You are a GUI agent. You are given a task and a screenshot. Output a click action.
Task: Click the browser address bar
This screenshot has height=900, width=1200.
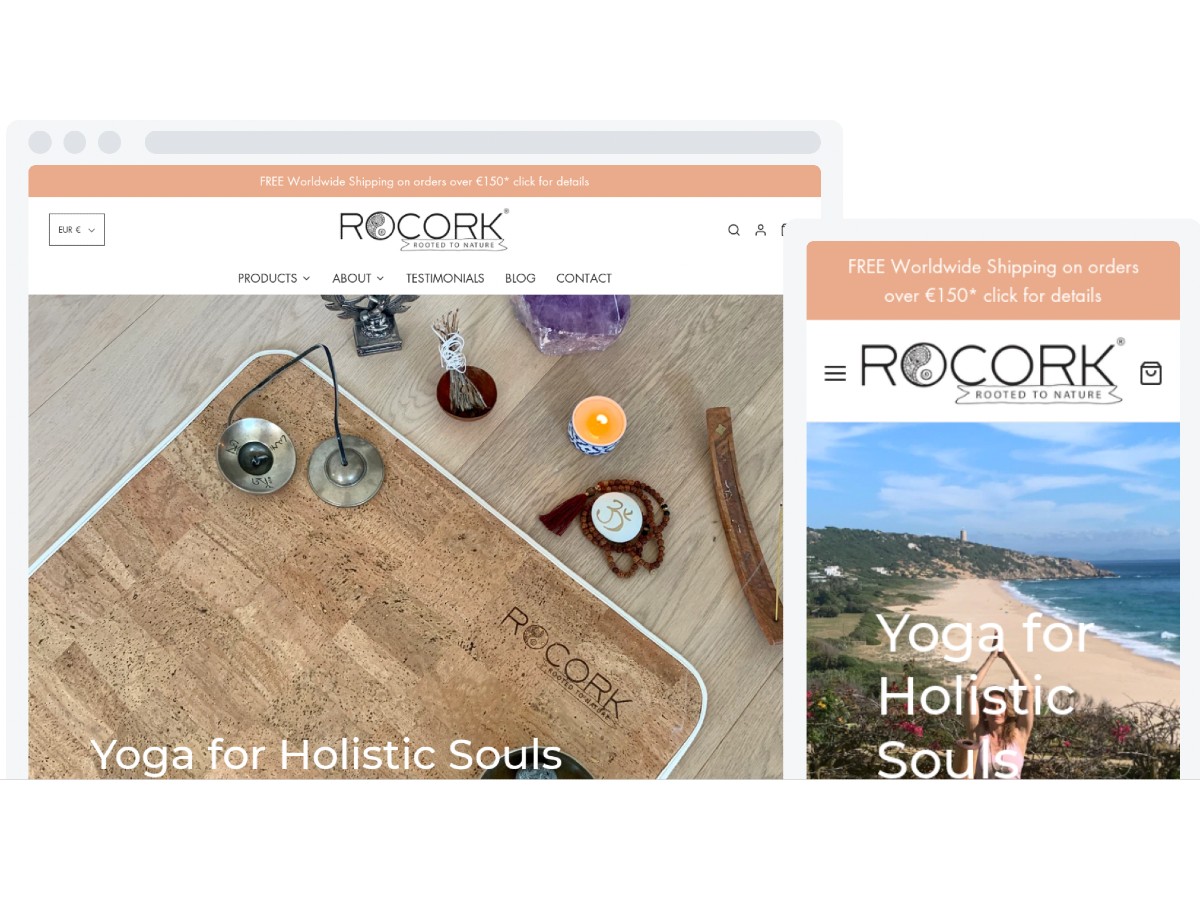point(483,142)
